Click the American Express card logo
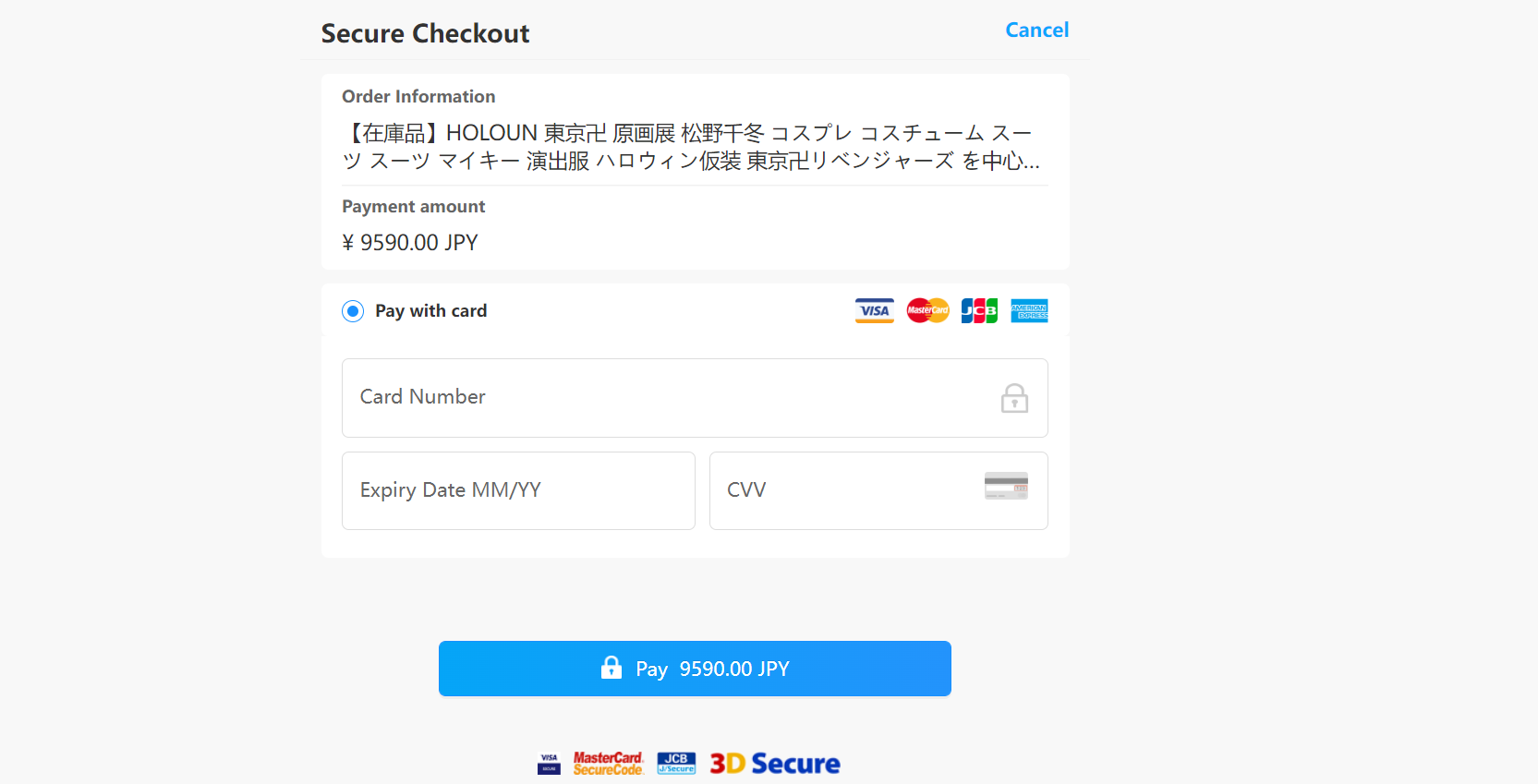 (x=1029, y=311)
